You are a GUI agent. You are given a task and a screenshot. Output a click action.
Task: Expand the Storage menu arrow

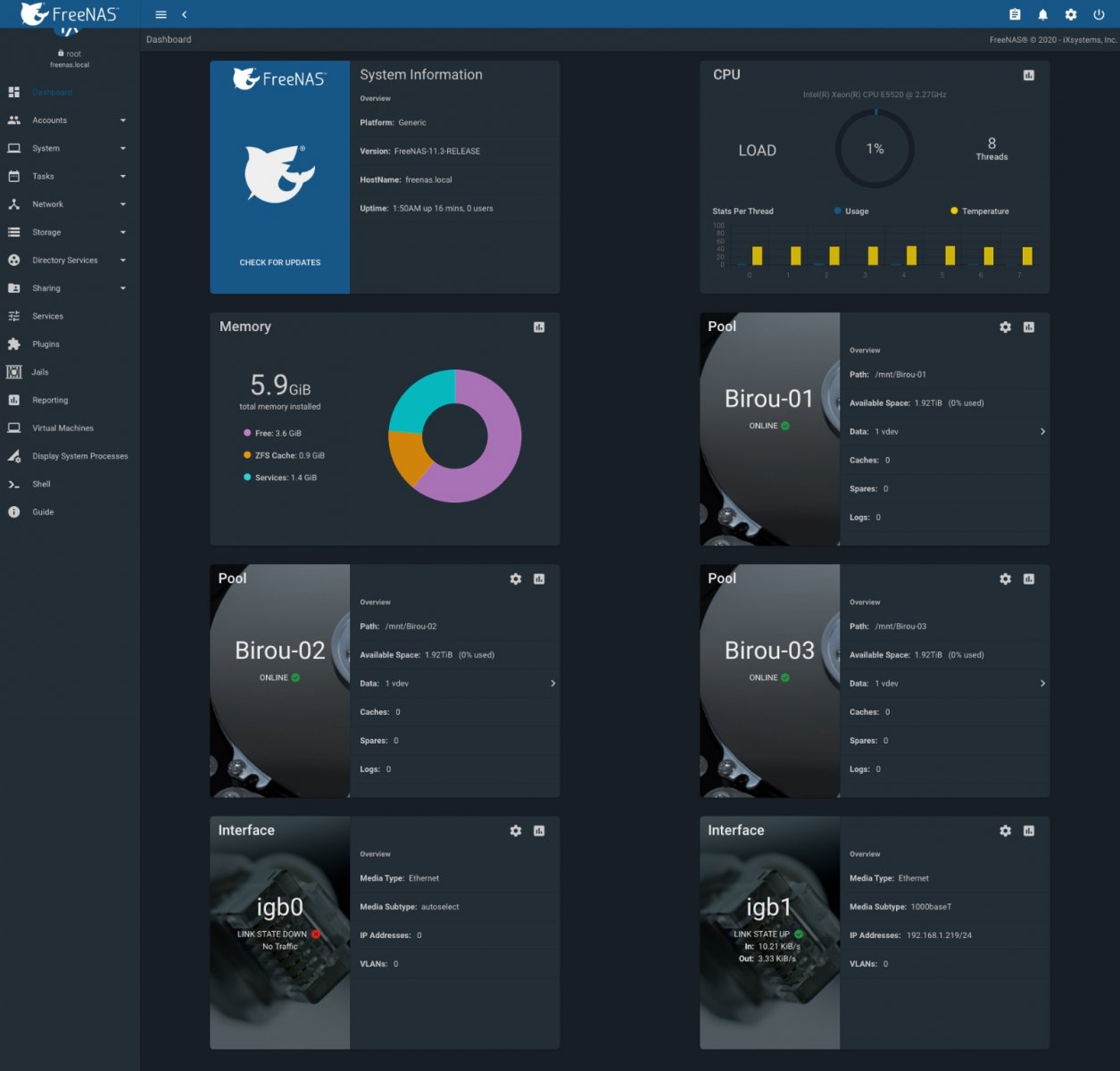(x=123, y=233)
